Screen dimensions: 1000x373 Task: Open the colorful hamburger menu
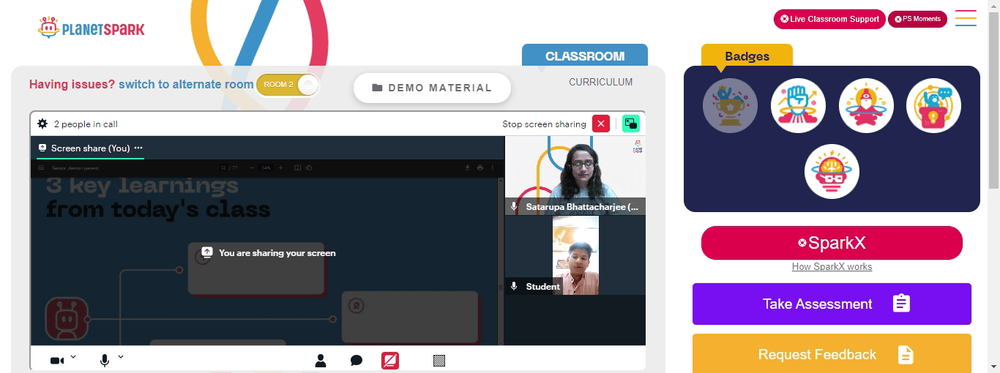(966, 18)
